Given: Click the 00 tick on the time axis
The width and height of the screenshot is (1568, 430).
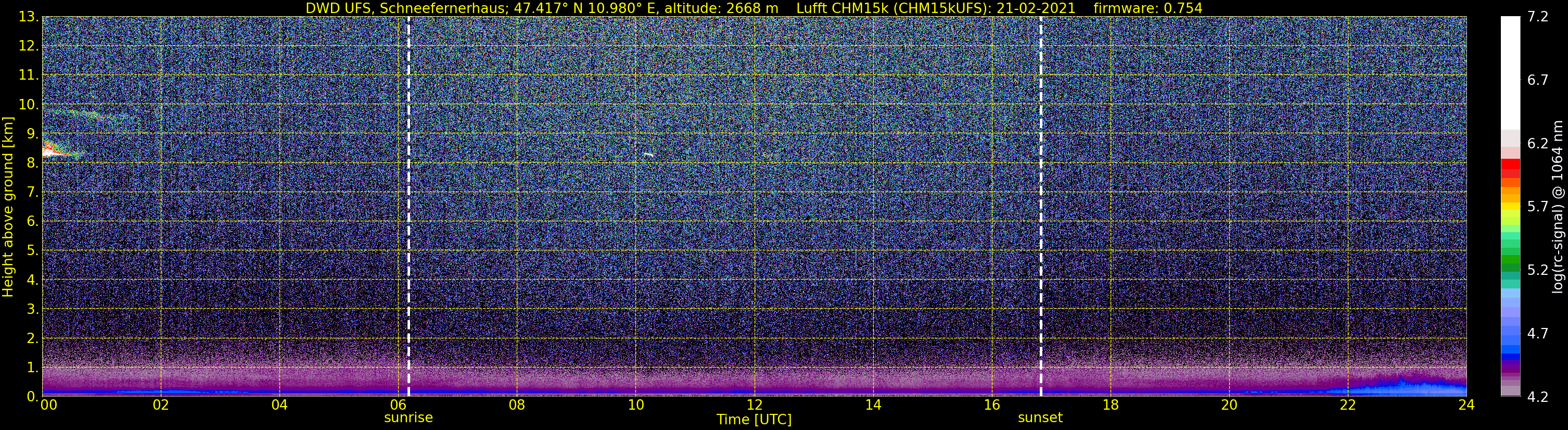Looking at the screenshot, I should (48, 405).
